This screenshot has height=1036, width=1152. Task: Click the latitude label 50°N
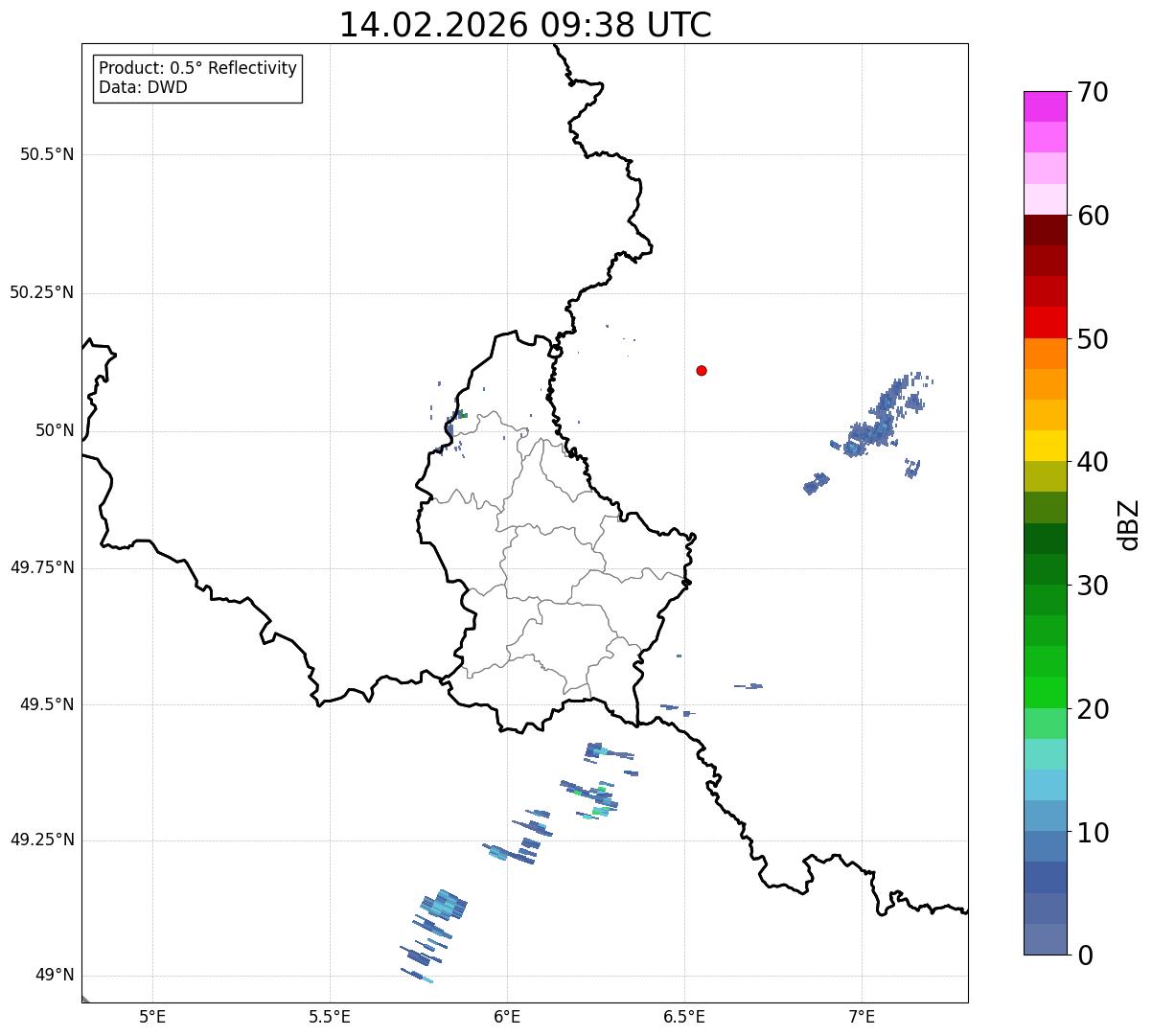click(55, 430)
